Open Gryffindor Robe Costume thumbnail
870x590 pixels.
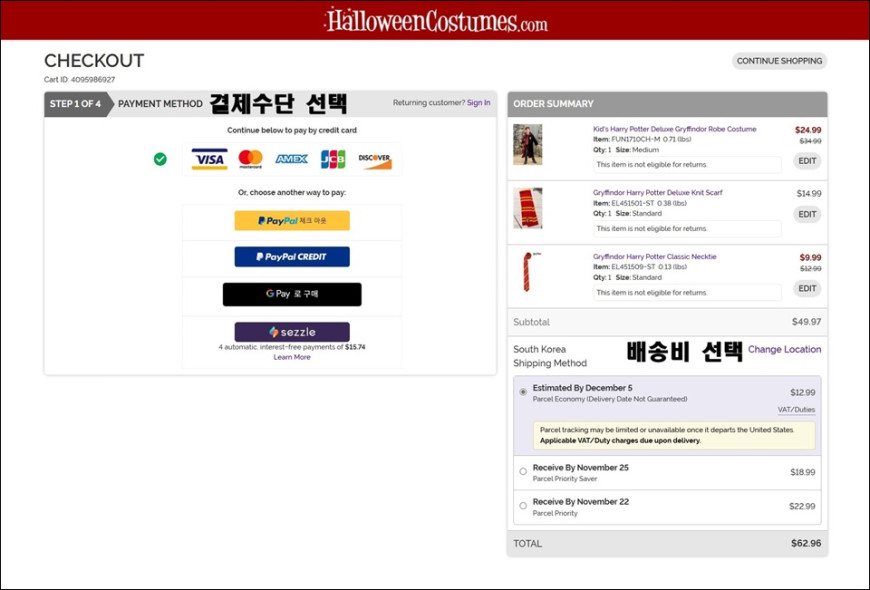pos(528,144)
